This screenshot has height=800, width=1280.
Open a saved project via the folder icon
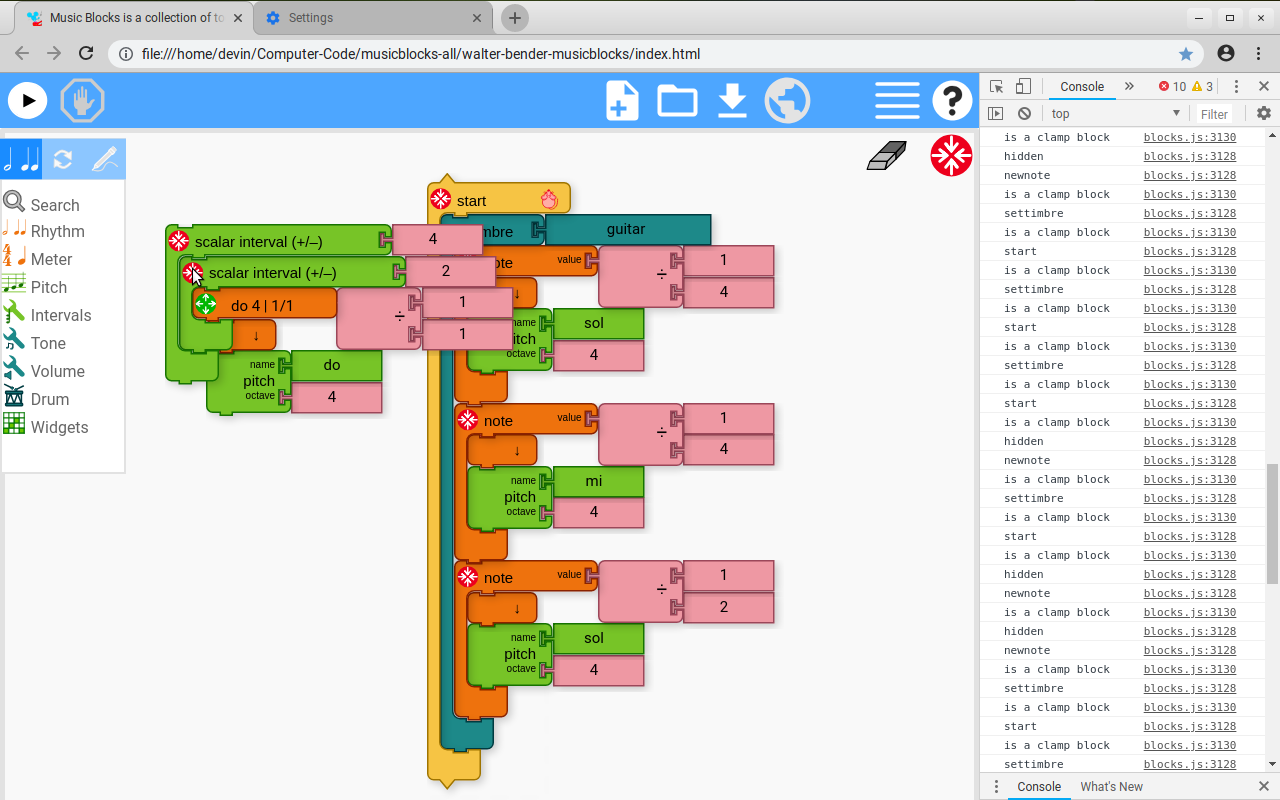click(677, 100)
